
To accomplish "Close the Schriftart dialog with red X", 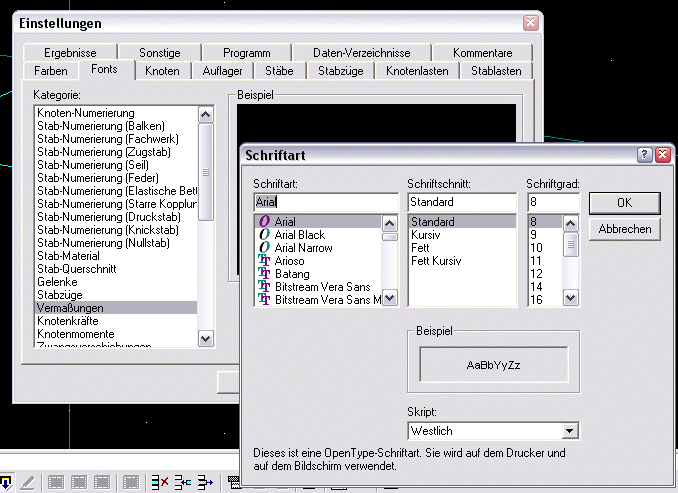I will (662, 154).
